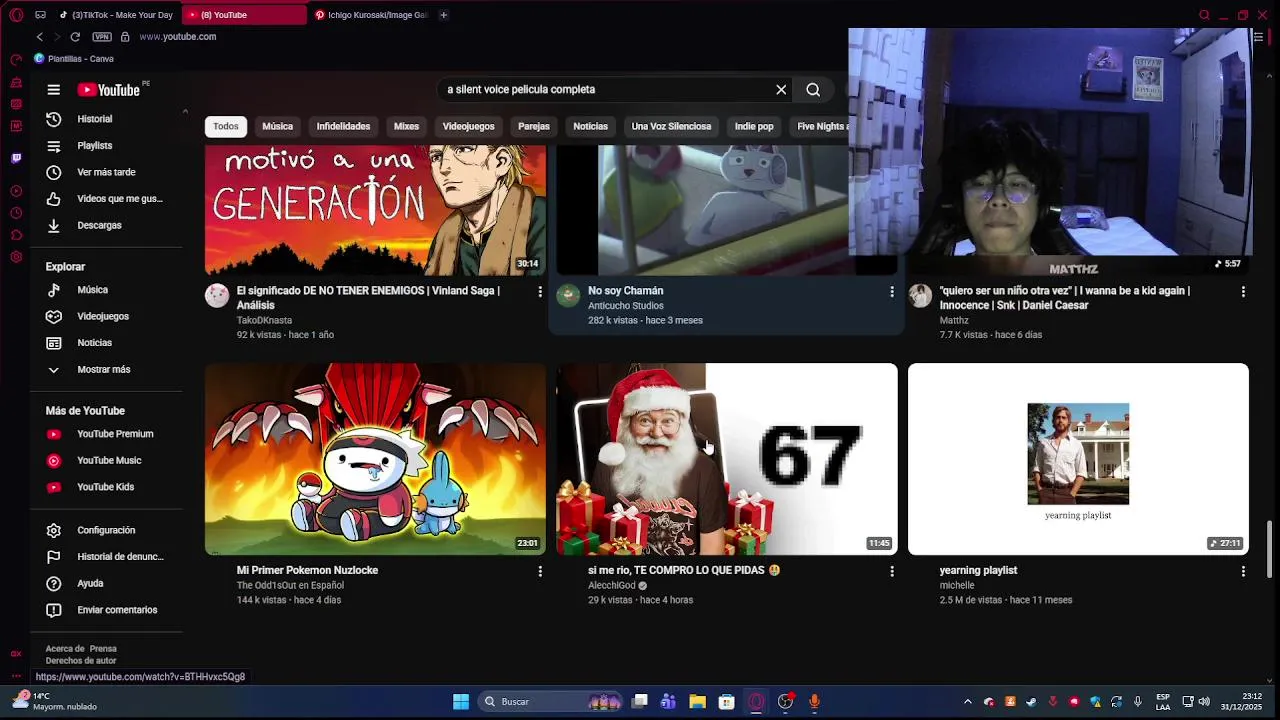This screenshot has width=1280, height=720.
Task: Select the Noticias filter chip
Action: point(590,127)
